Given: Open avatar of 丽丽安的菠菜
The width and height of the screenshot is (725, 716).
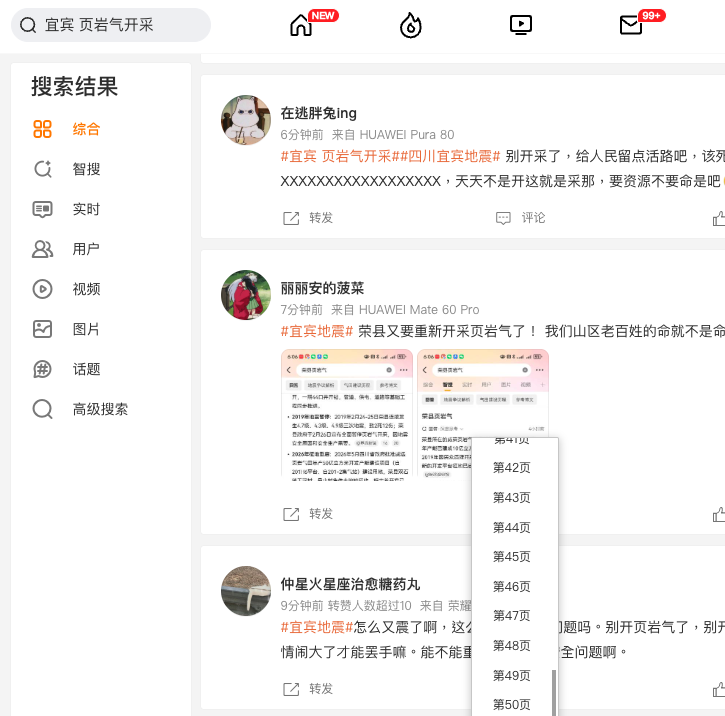Looking at the screenshot, I should pos(246,295).
